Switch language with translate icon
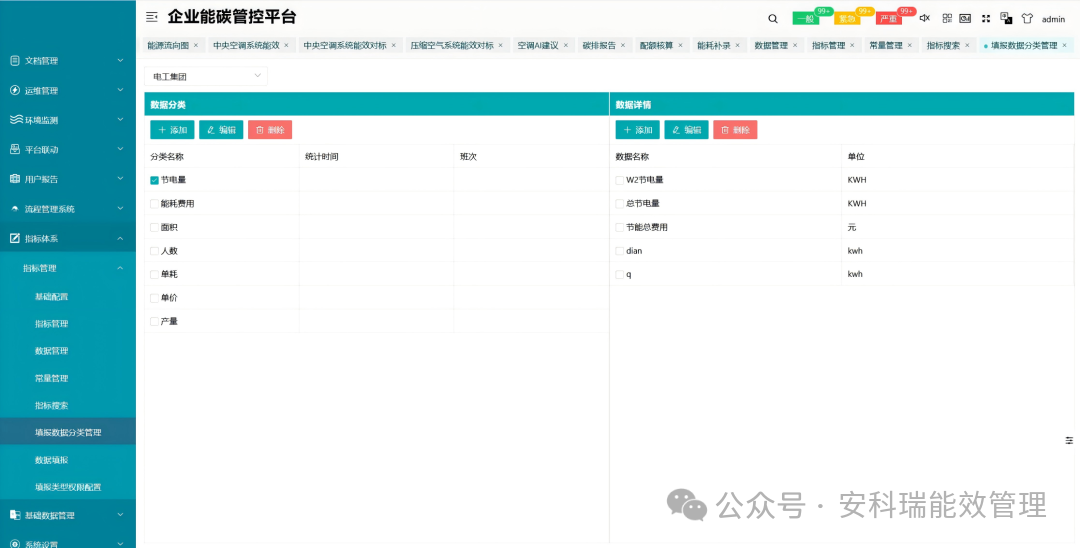 (1006, 19)
